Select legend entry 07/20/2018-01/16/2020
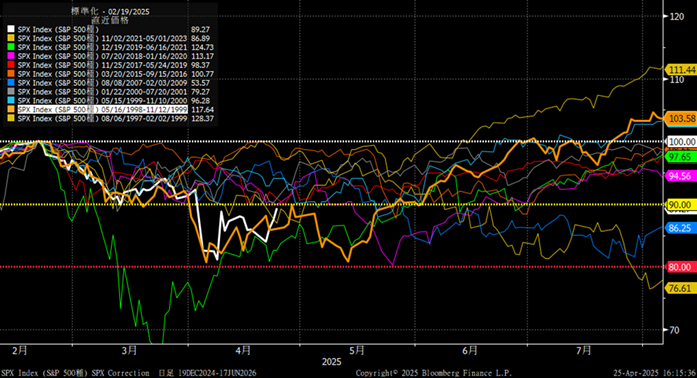Screen dimensions: 697x378 point(103,56)
